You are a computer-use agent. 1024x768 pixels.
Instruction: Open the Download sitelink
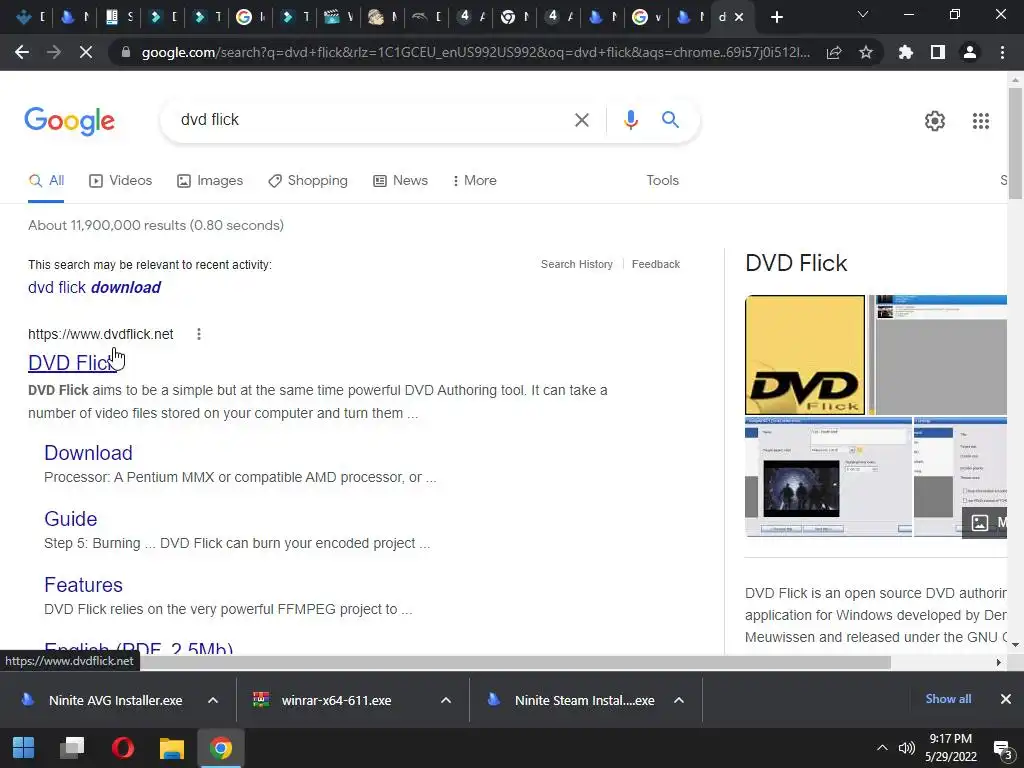click(x=88, y=453)
